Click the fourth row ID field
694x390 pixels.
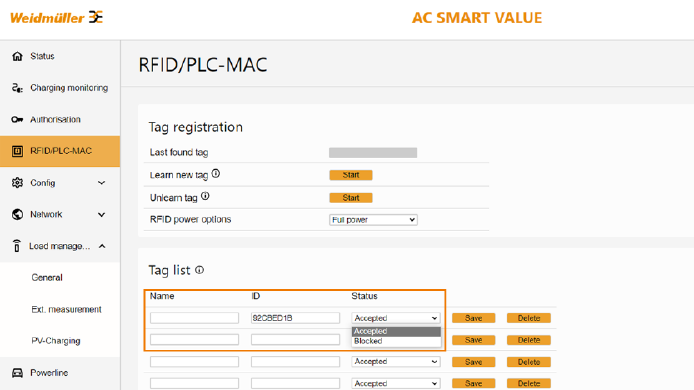tap(295, 383)
